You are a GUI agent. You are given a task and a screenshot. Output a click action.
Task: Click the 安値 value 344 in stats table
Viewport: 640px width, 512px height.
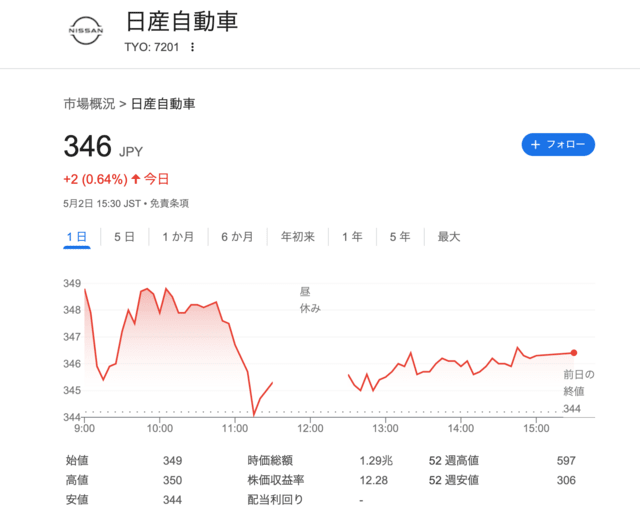pyautogui.click(x=173, y=500)
